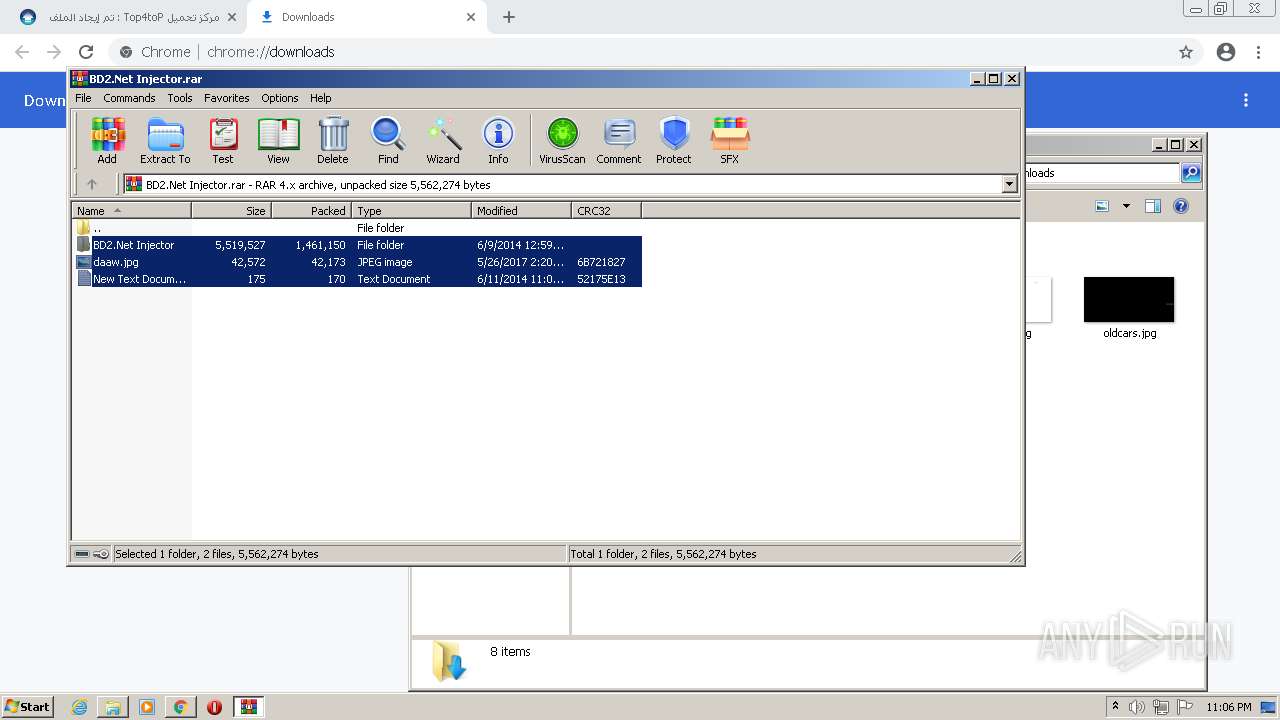1280x720 pixels.
Task: Click the Delete trash bin icon
Action: tap(333, 140)
